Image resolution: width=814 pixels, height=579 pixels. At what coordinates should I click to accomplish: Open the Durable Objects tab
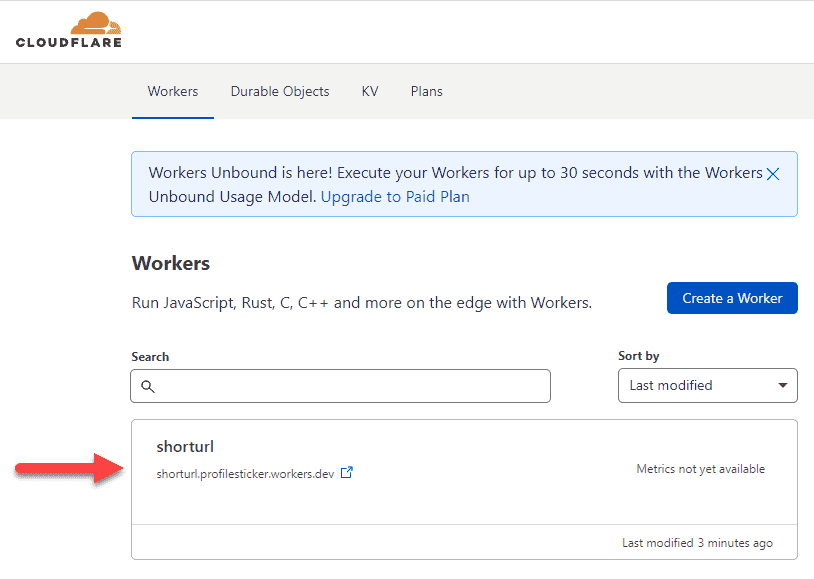[280, 91]
